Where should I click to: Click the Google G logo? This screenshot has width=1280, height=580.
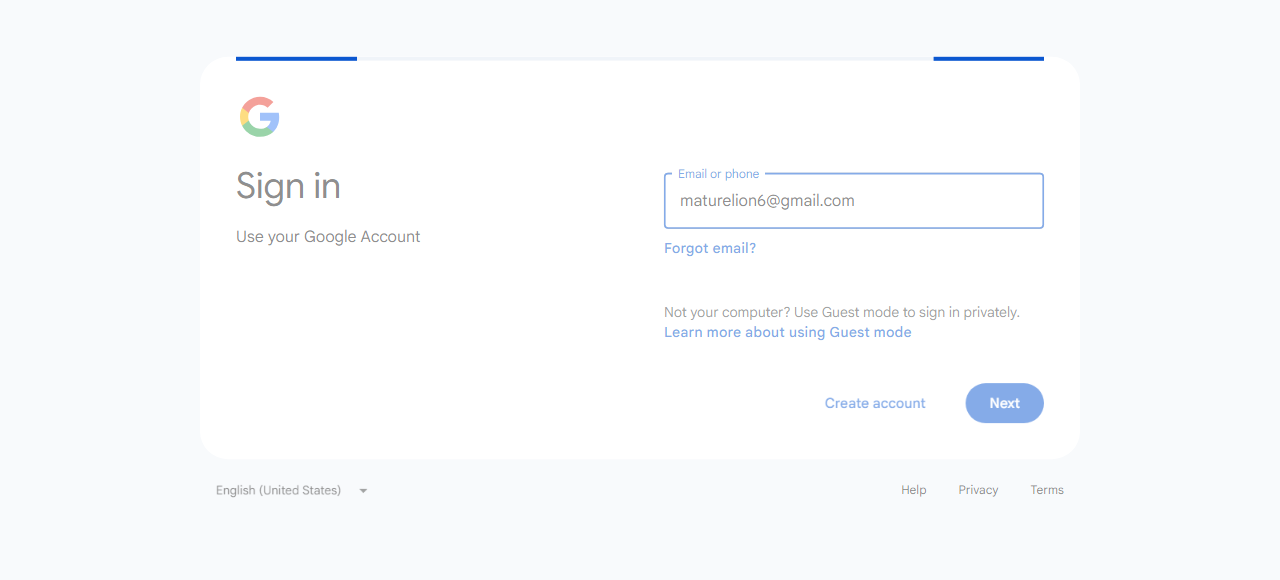point(259,117)
